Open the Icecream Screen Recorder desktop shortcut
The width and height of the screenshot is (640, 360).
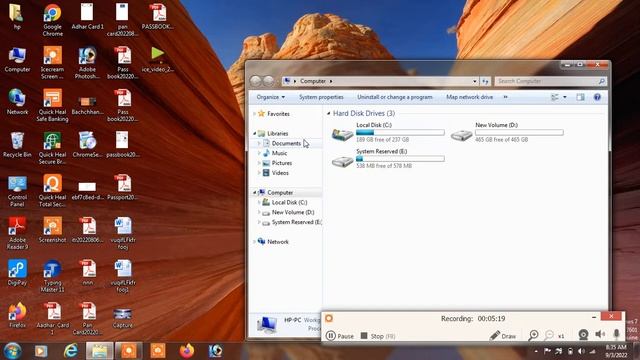point(52,62)
